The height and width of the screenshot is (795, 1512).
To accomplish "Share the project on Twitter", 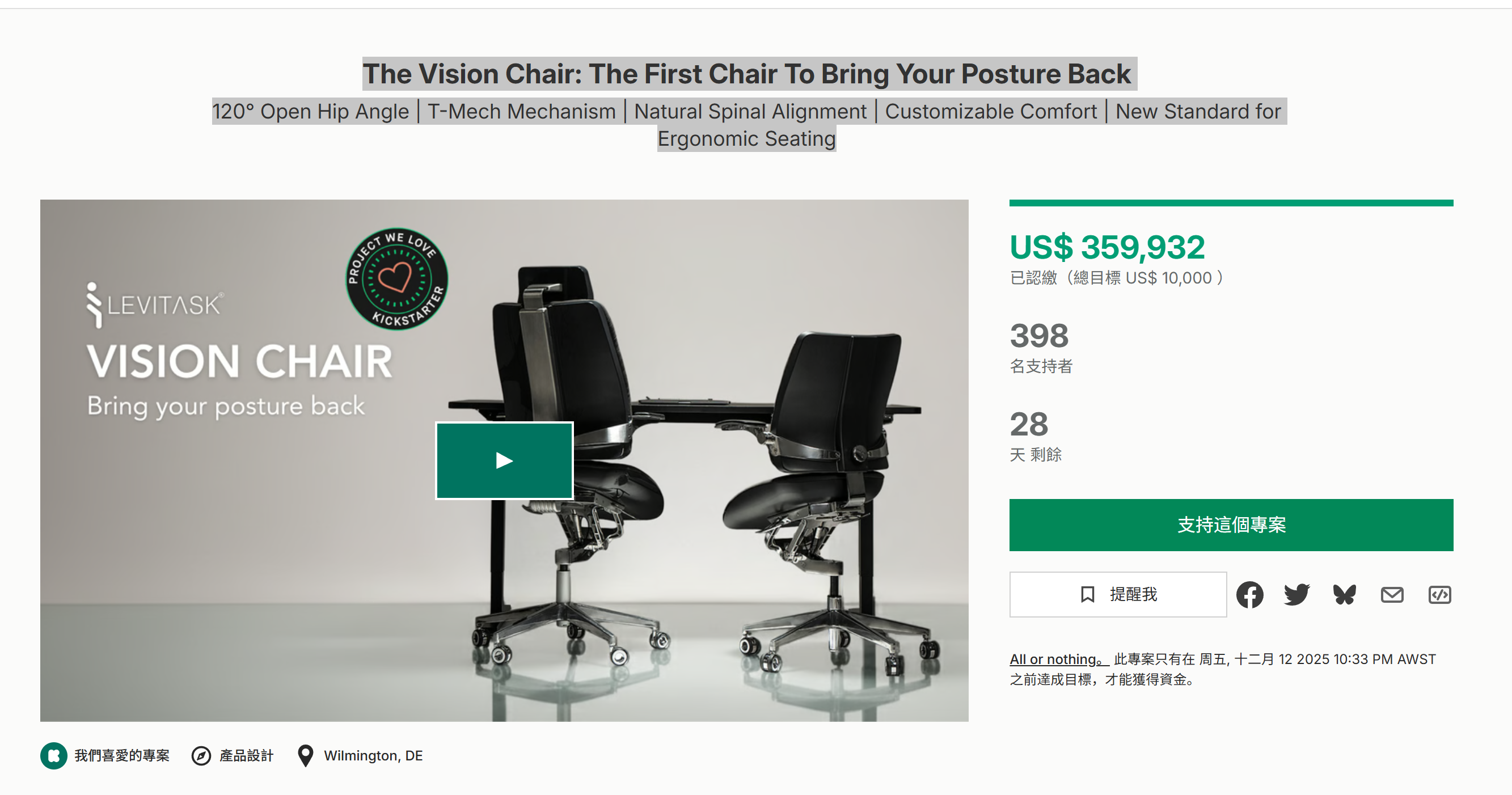I will coord(1296,594).
